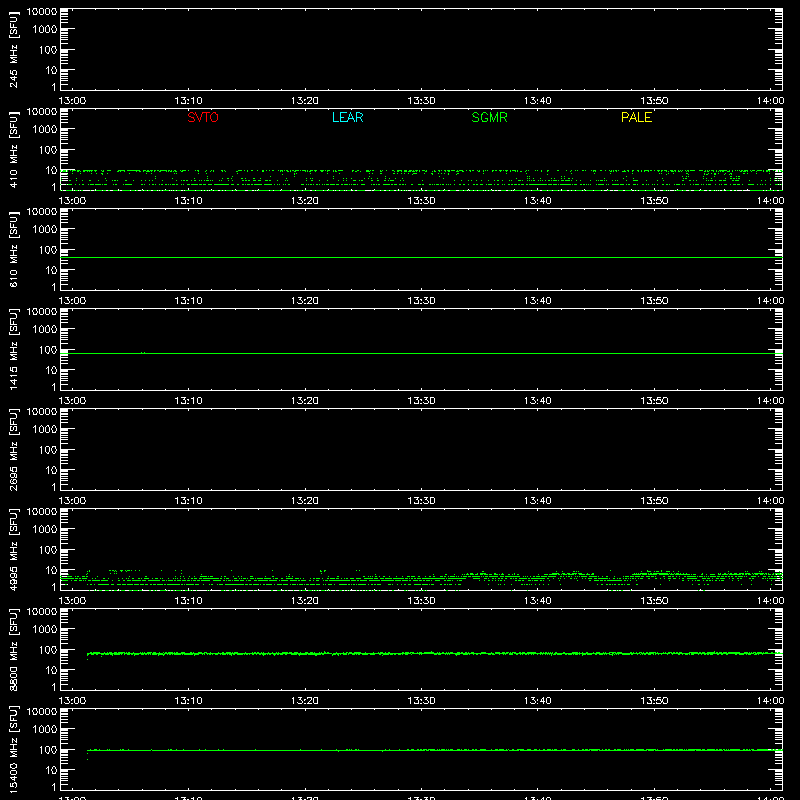Click the 1000 y-axis label in the 2695 MHz panel
The height and width of the screenshot is (800, 800).
tap(45, 430)
